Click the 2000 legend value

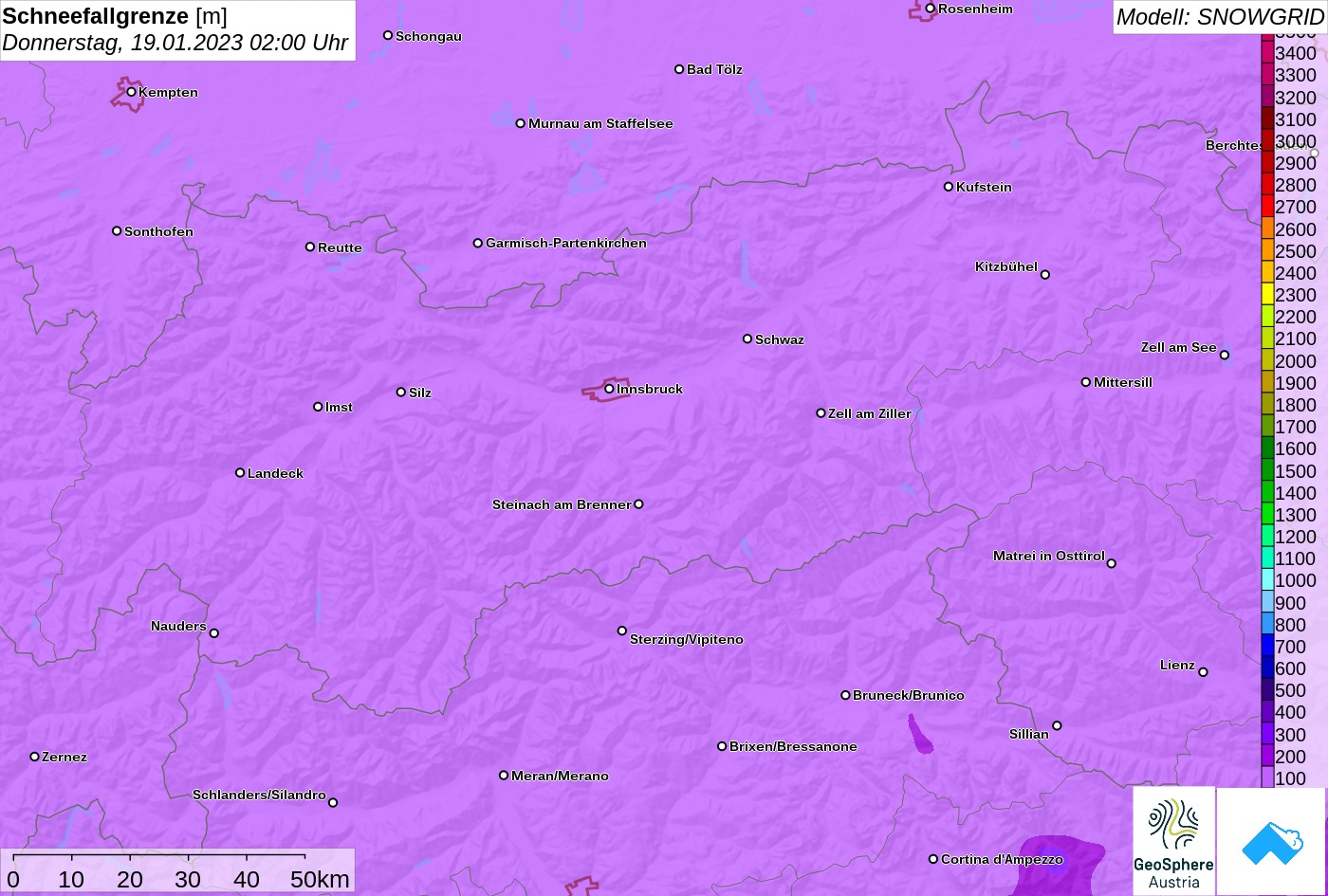pos(1296,361)
